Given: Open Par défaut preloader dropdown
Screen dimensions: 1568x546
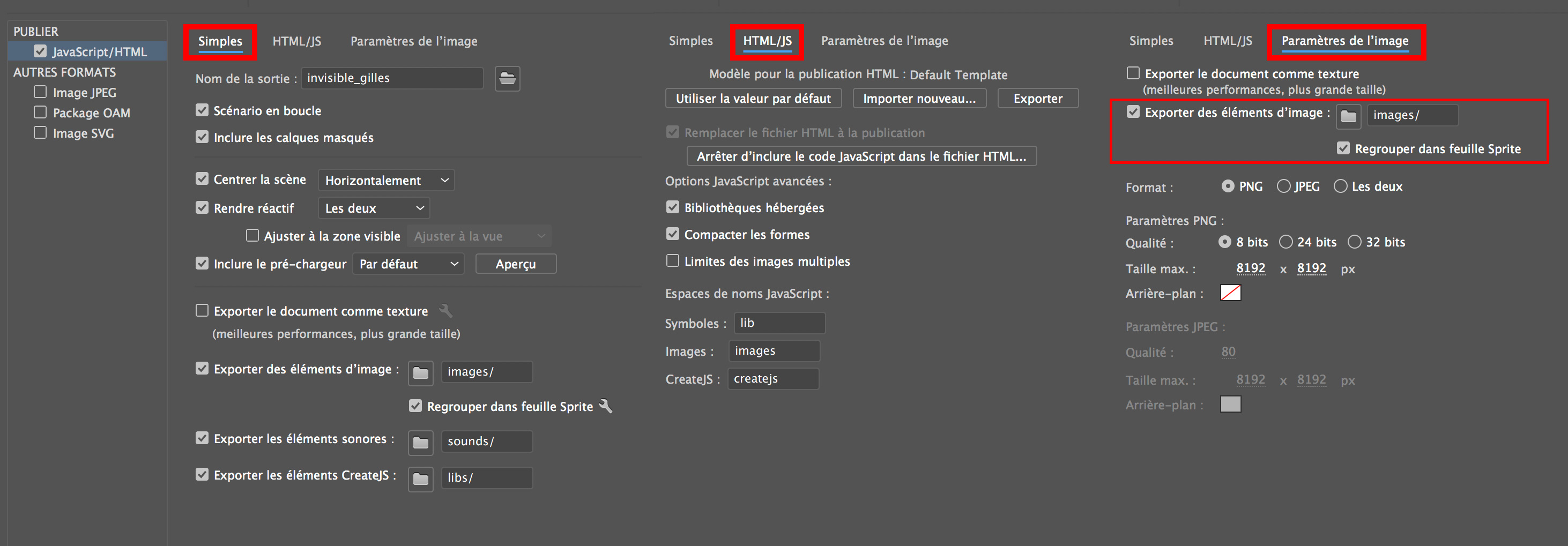Looking at the screenshot, I should [x=408, y=264].
